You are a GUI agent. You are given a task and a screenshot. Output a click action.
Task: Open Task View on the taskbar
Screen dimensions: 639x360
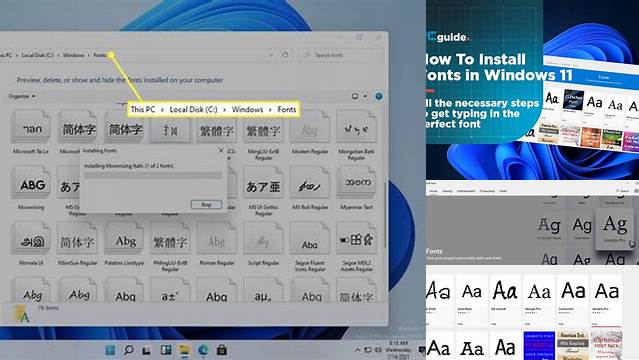coord(147,350)
